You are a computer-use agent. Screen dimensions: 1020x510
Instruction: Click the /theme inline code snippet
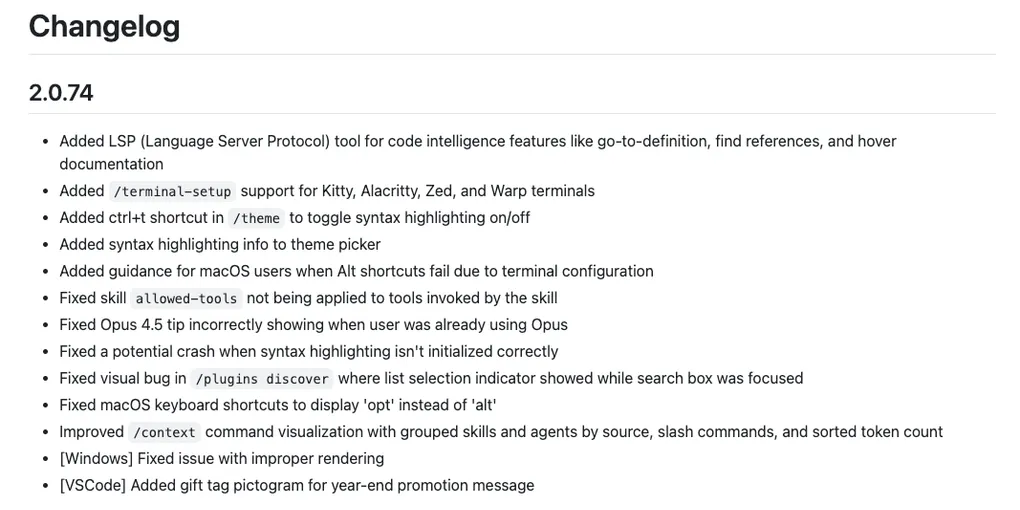click(x=256, y=218)
